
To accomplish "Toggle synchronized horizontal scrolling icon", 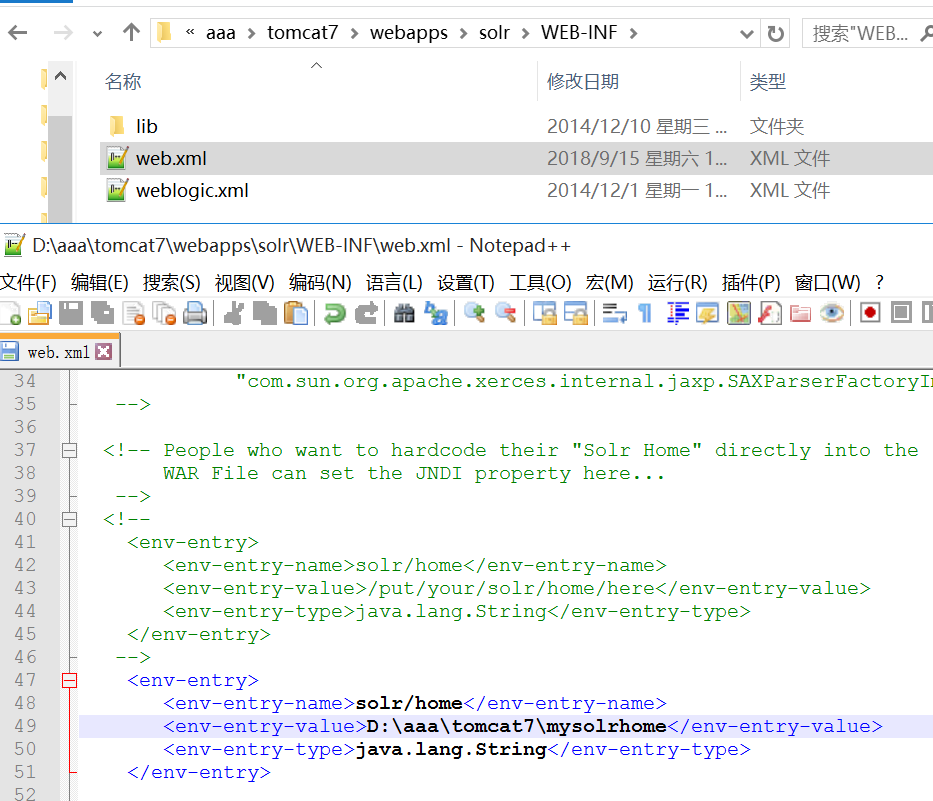I will coord(575,313).
